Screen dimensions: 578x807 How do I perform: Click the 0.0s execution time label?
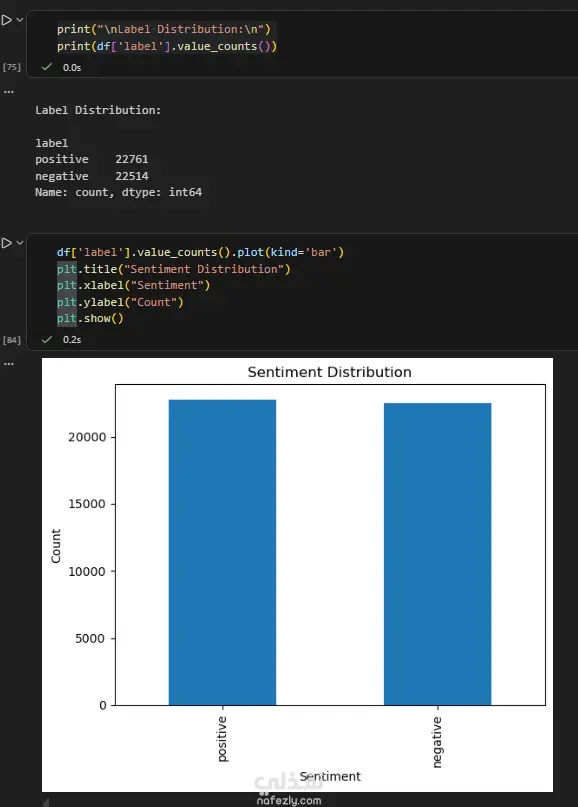[72, 67]
